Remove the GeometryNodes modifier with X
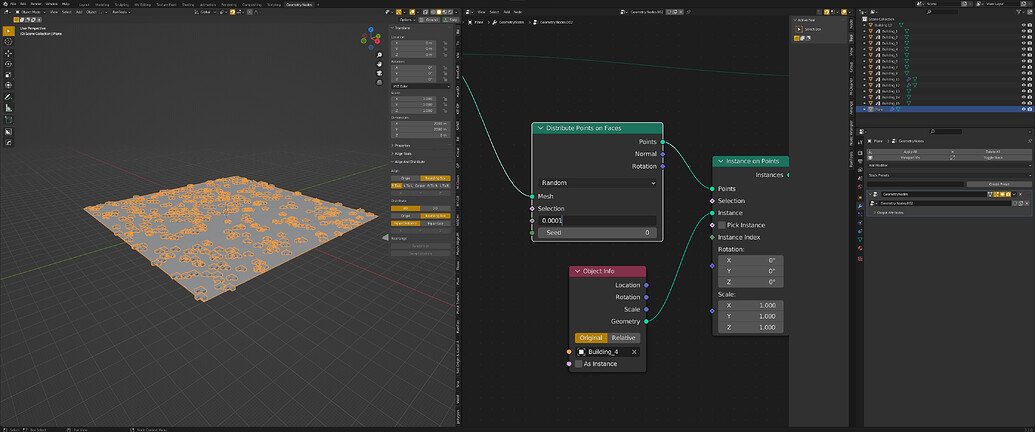The width and height of the screenshot is (1035, 432). (1020, 194)
